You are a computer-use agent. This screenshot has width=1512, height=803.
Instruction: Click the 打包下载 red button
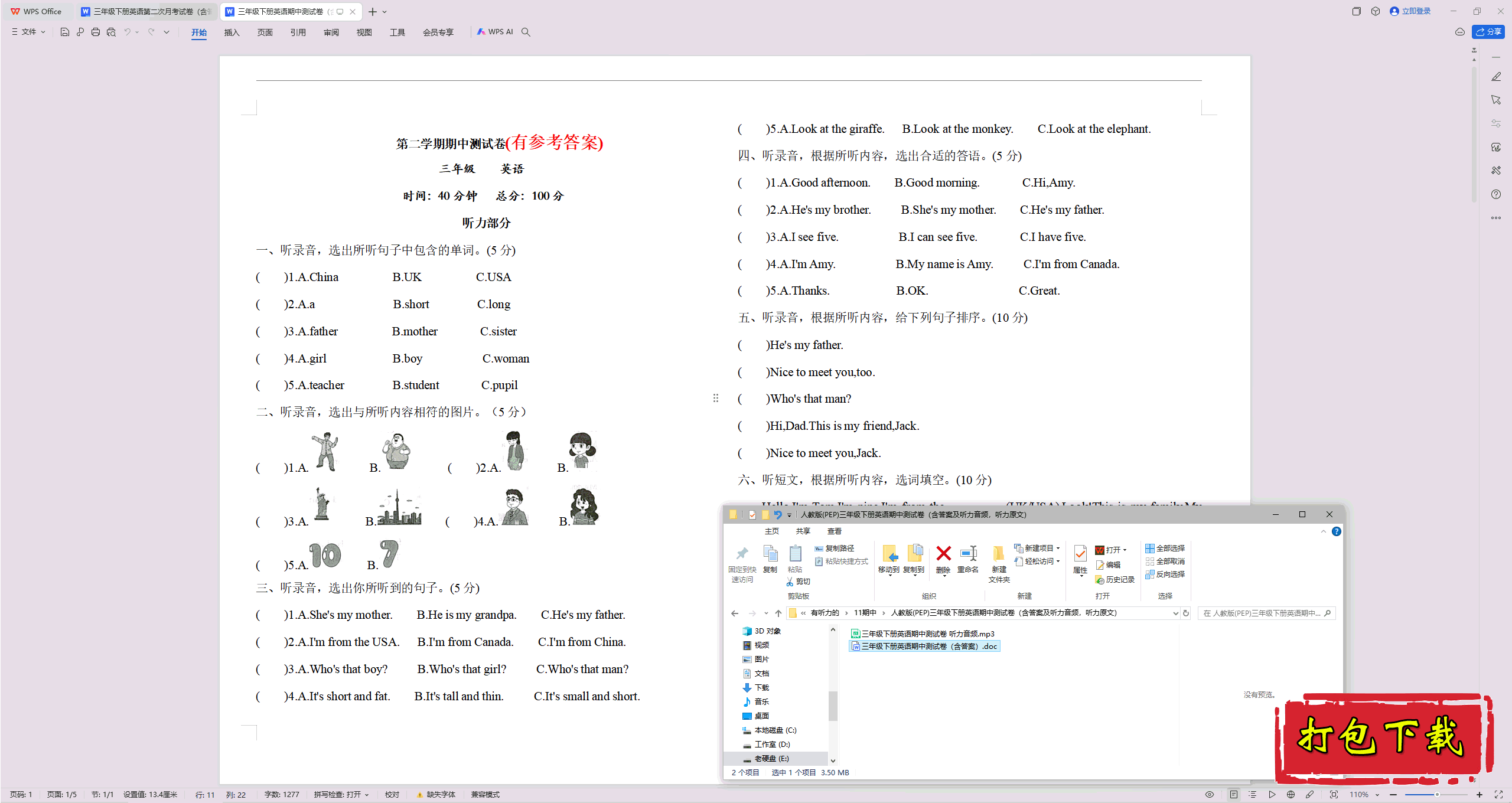pos(1383,738)
